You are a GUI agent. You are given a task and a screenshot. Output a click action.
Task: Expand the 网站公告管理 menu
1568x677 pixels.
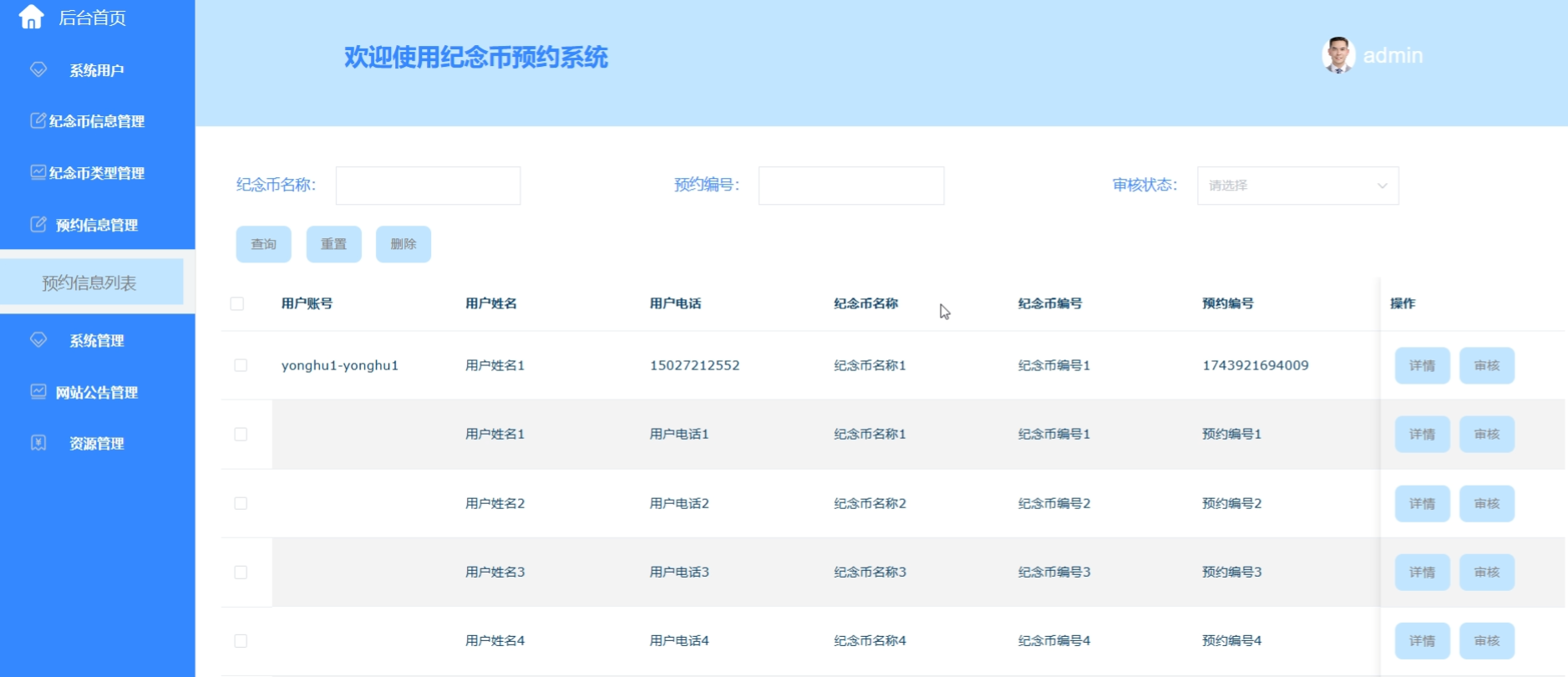(97, 392)
